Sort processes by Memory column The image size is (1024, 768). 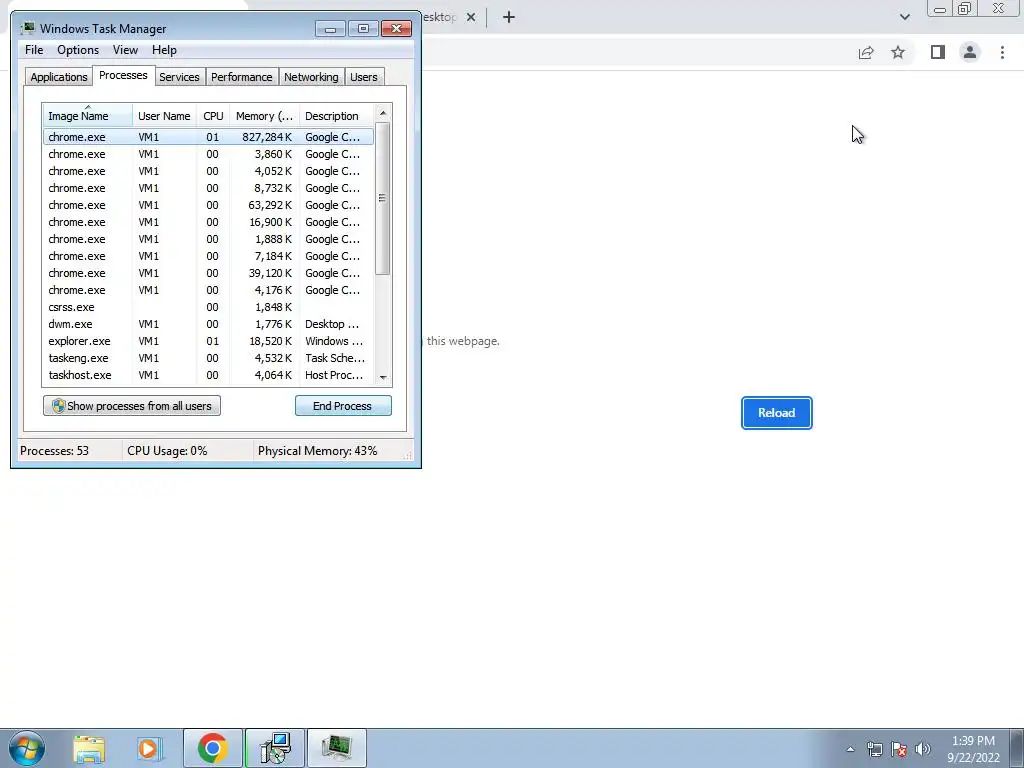[x=264, y=116]
